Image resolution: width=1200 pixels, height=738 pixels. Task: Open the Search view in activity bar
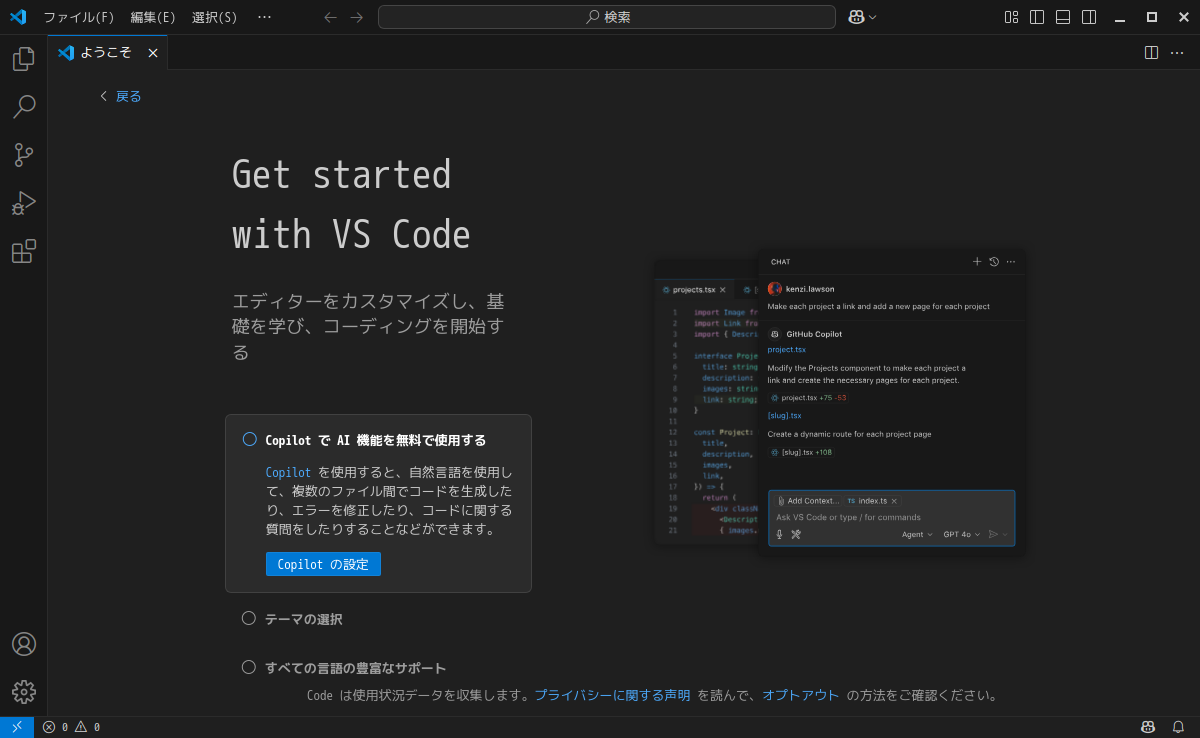click(x=23, y=107)
